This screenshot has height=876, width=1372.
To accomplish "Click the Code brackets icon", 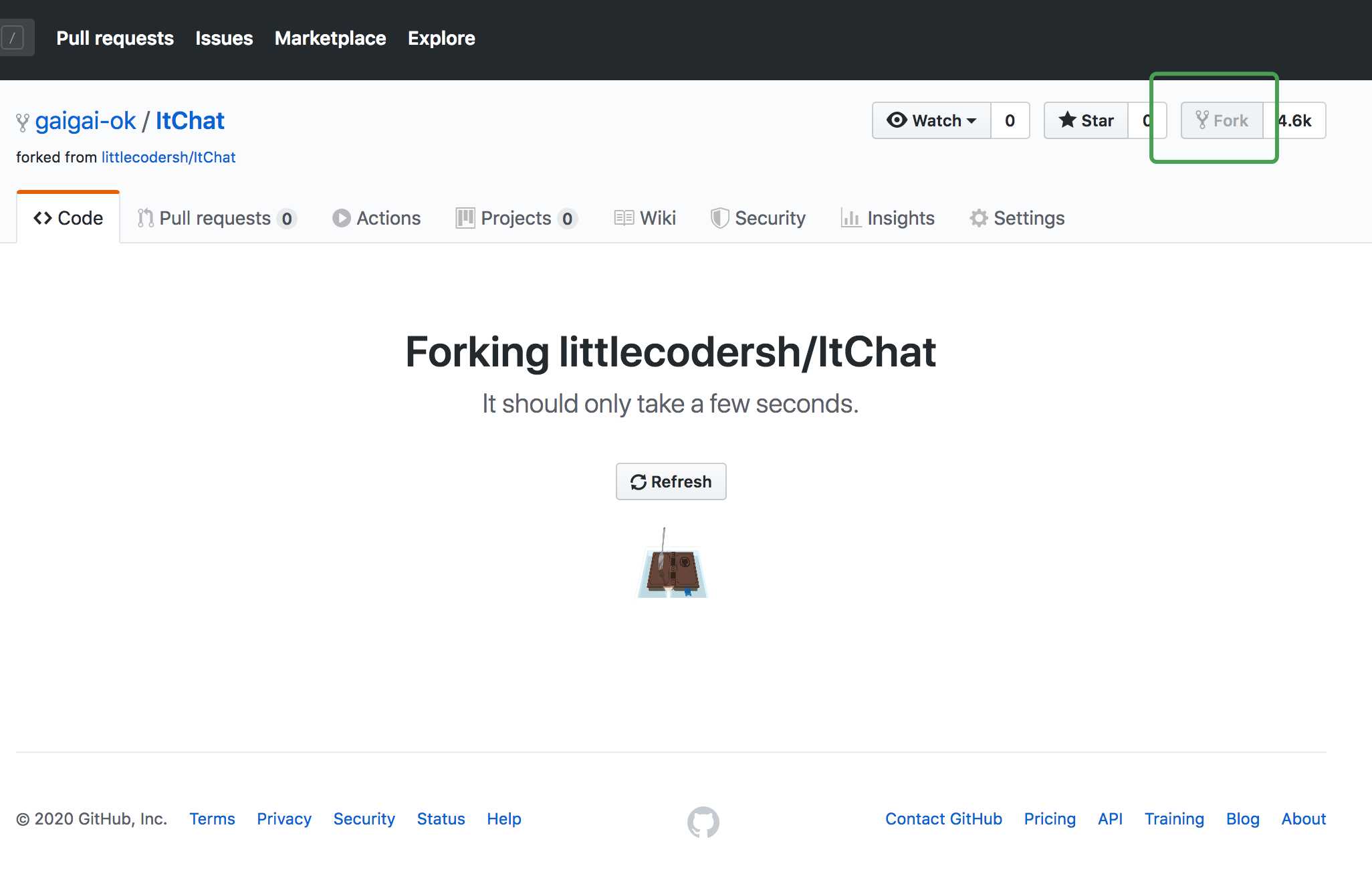I will click(x=43, y=218).
